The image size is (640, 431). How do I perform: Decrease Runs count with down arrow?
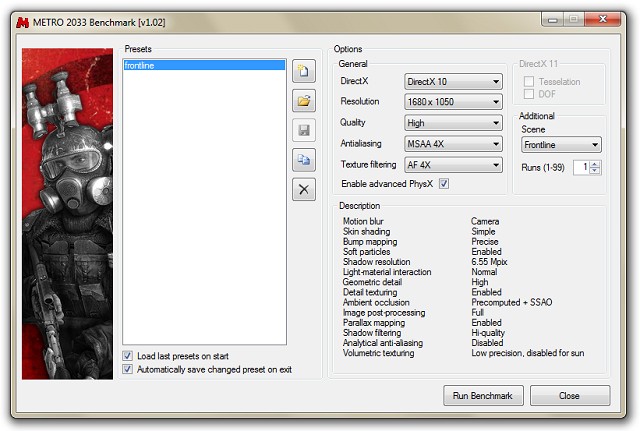point(595,171)
